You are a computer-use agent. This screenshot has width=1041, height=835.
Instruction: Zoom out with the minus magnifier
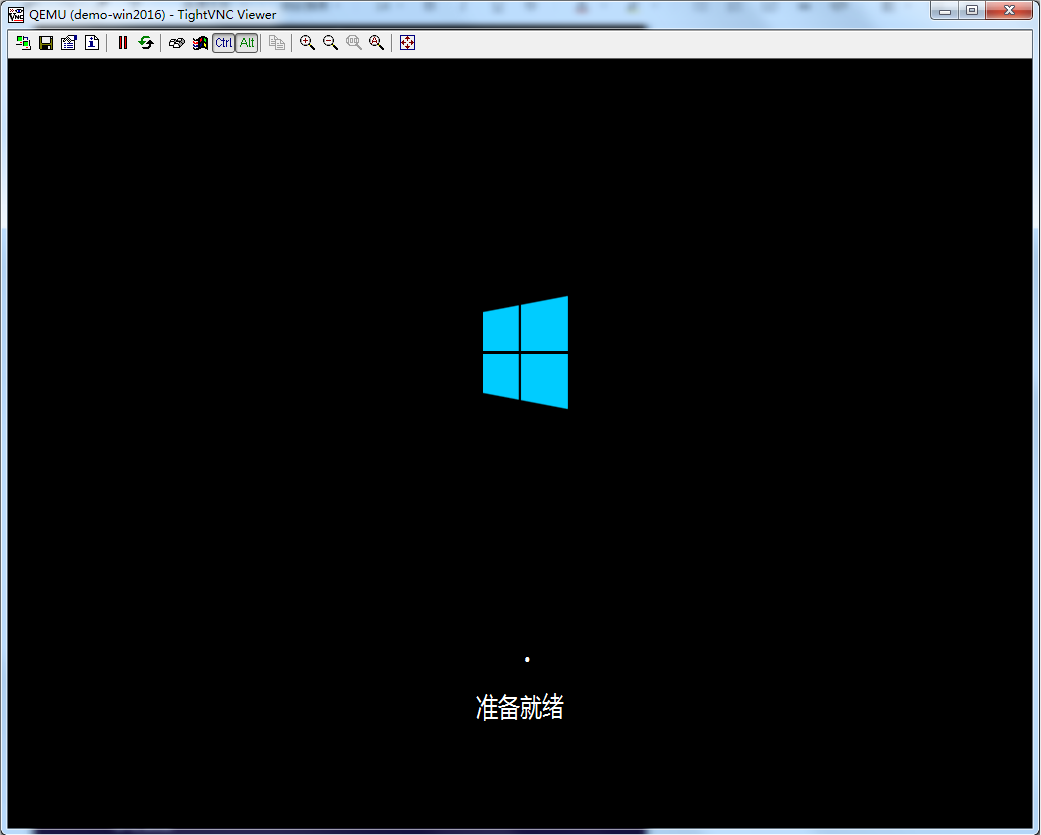330,43
